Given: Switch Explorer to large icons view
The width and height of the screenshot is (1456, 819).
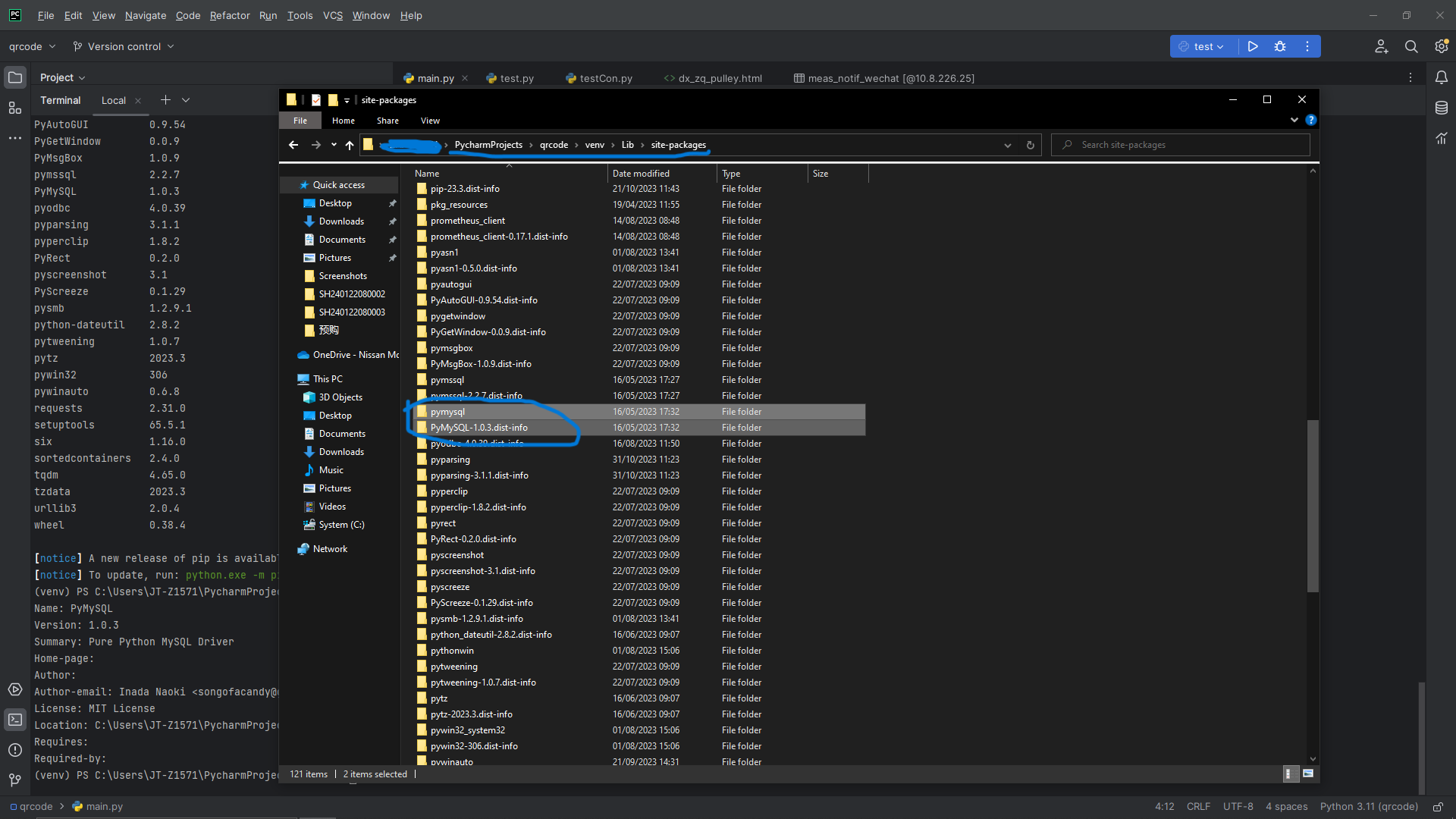Looking at the screenshot, I should point(1308,773).
